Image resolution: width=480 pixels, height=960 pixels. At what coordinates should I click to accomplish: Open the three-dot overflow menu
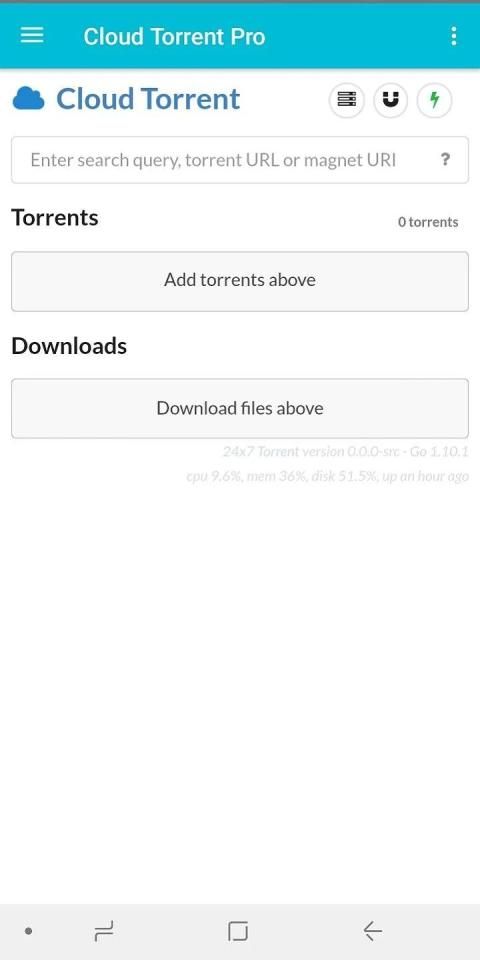pos(454,36)
